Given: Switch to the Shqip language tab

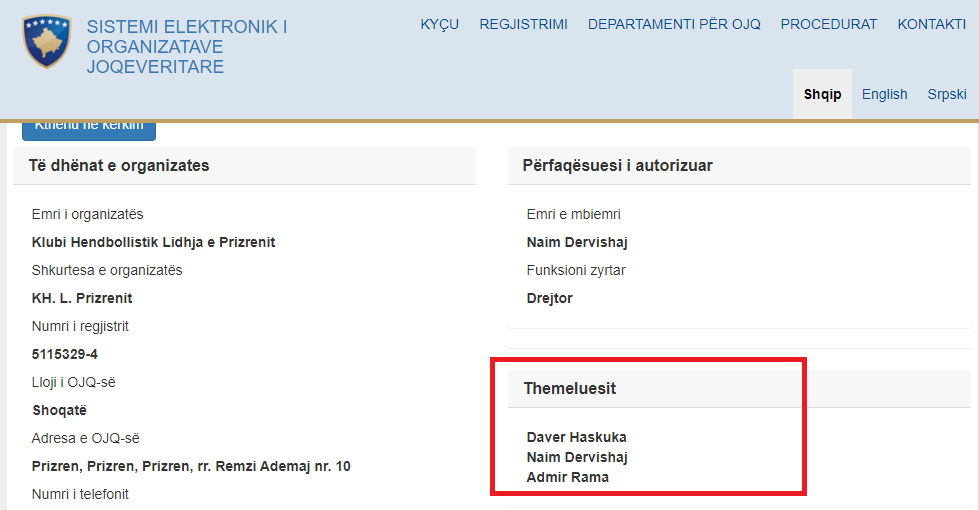Looking at the screenshot, I should [822, 94].
